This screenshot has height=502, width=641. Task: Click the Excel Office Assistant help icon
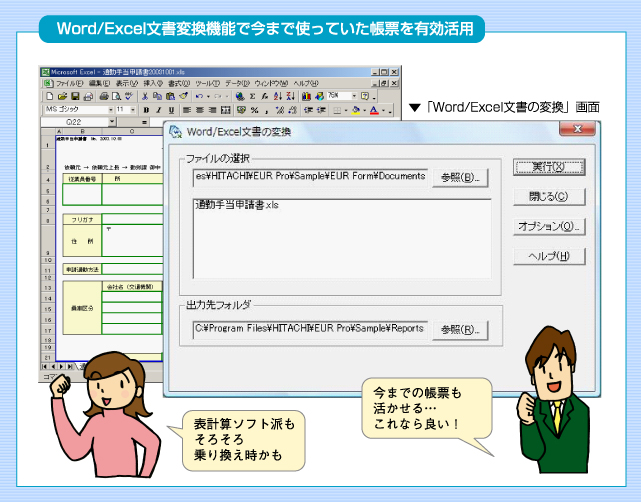pyautogui.click(x=365, y=96)
